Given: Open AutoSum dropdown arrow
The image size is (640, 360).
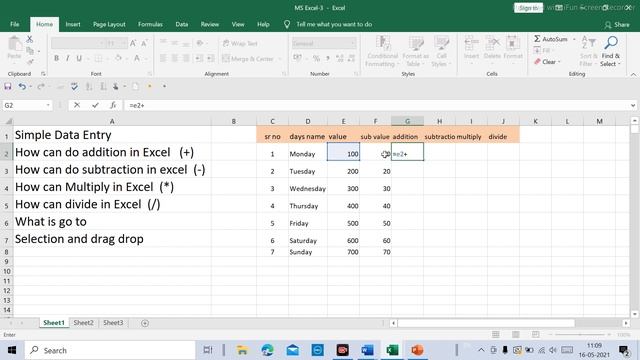Looking at the screenshot, I should [x=574, y=39].
